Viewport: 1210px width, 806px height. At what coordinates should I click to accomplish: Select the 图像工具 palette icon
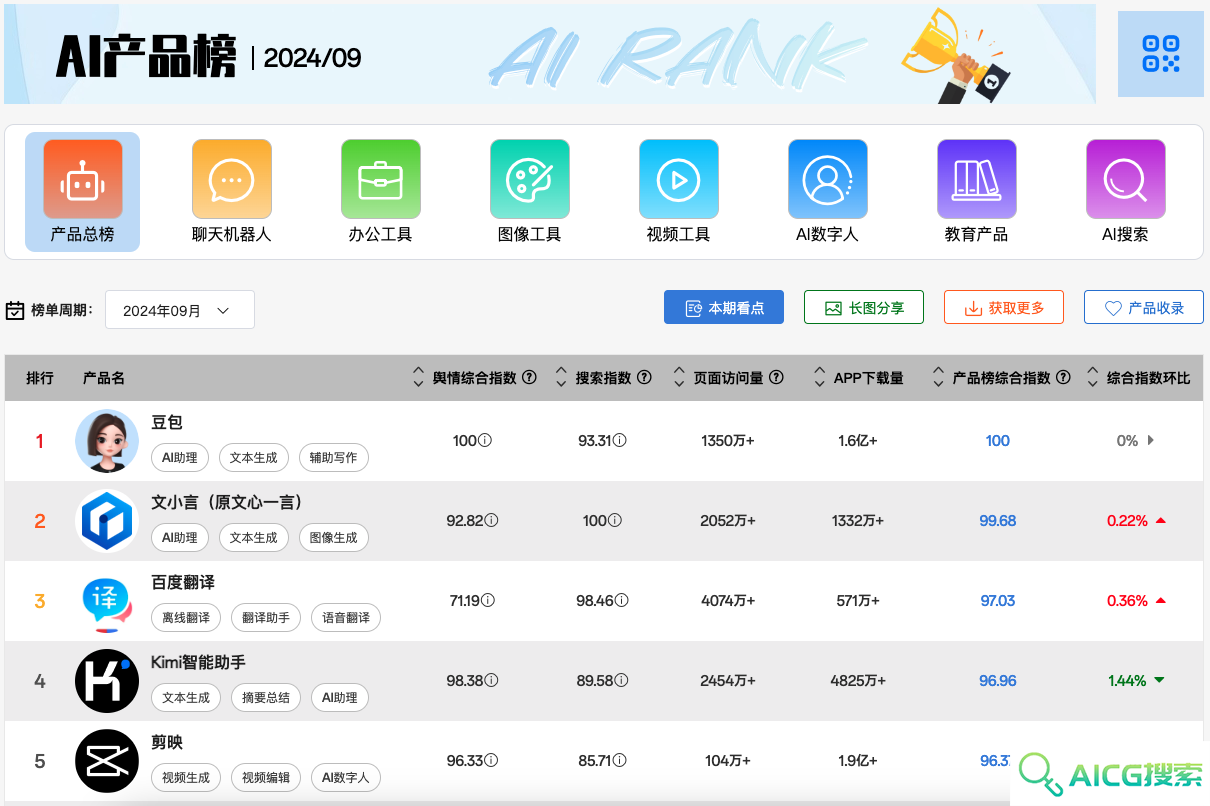tap(530, 180)
